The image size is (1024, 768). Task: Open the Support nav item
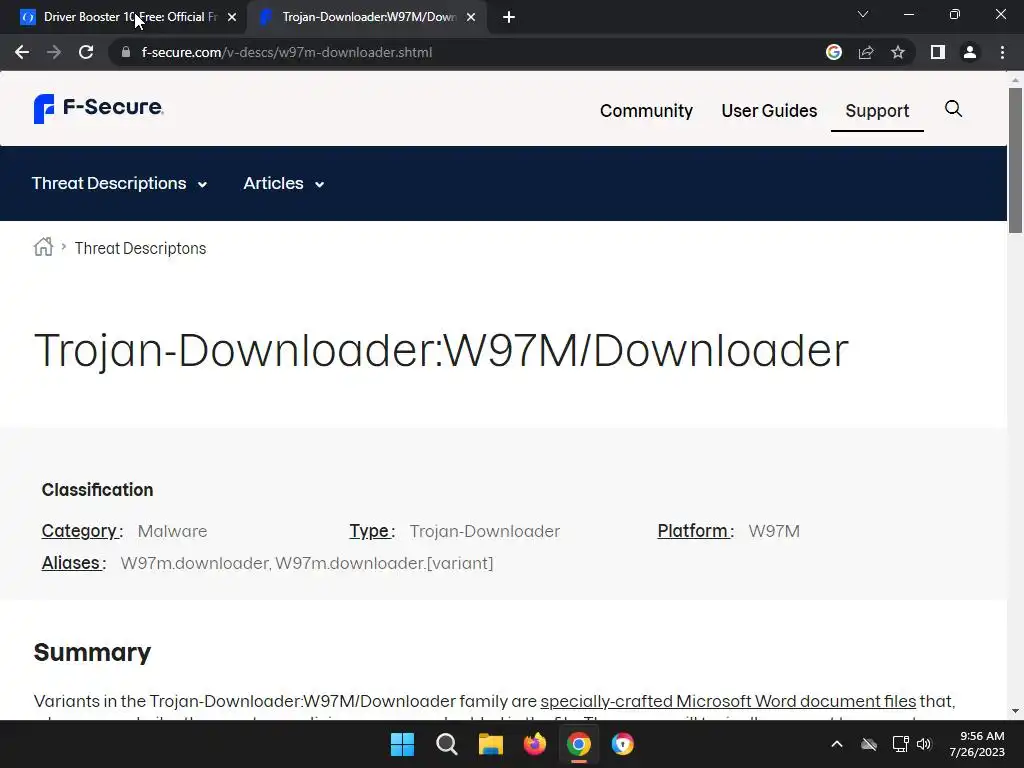coord(877,111)
